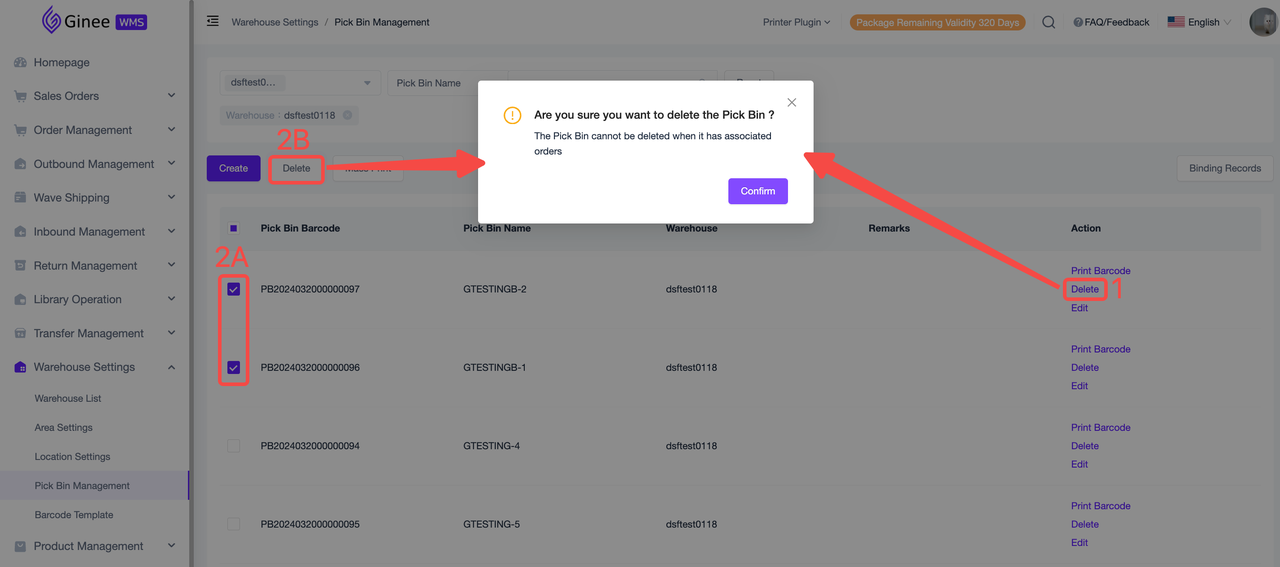Go to Barcode Template menu item
This screenshot has height=567, width=1280.
coord(74,515)
